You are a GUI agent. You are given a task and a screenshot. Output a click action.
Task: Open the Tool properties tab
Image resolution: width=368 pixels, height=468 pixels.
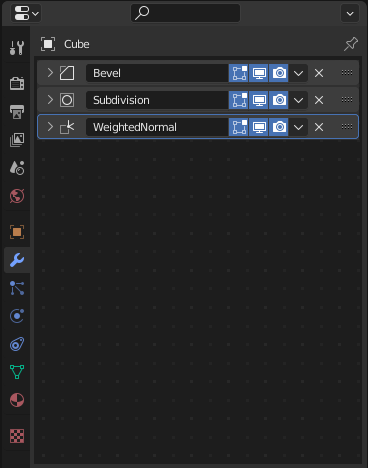point(17,48)
